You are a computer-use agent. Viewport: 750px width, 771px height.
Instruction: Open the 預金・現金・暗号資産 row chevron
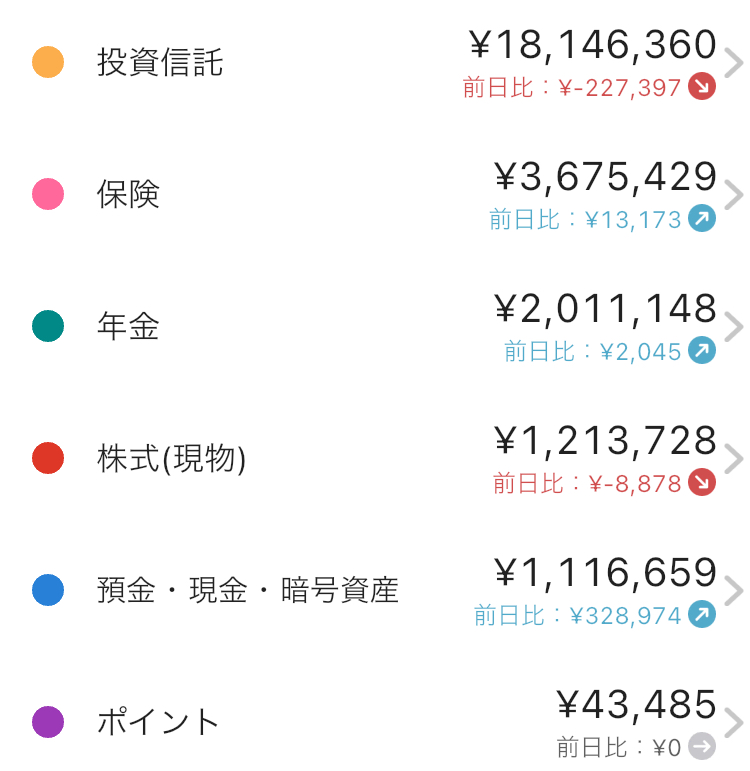coord(734,592)
